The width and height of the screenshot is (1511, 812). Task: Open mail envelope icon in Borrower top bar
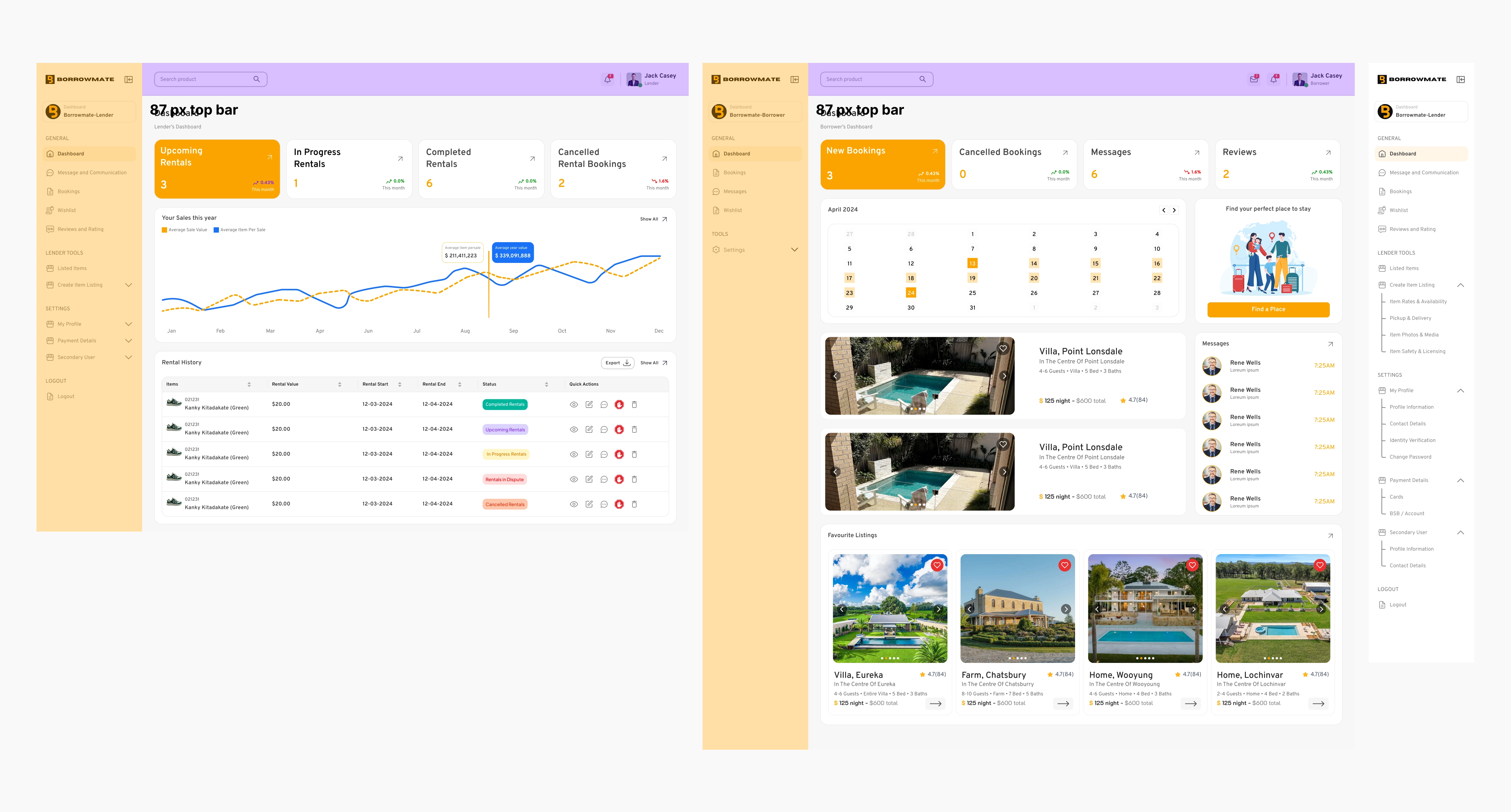pos(1253,79)
